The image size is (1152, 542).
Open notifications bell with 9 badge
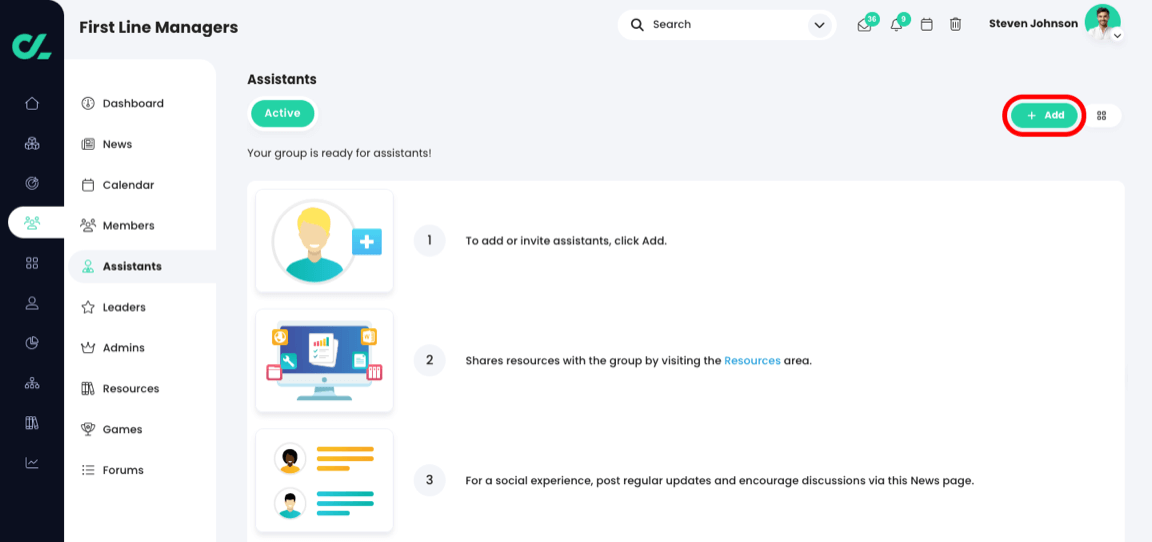[896, 25]
